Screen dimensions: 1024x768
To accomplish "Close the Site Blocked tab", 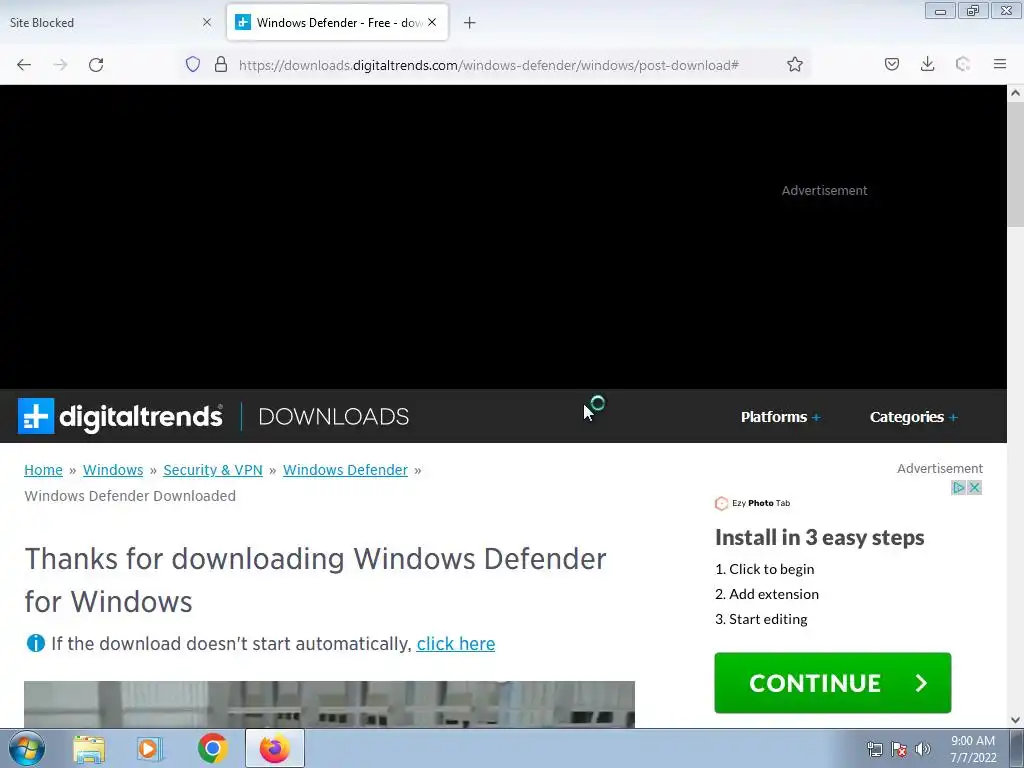I will 207,22.
